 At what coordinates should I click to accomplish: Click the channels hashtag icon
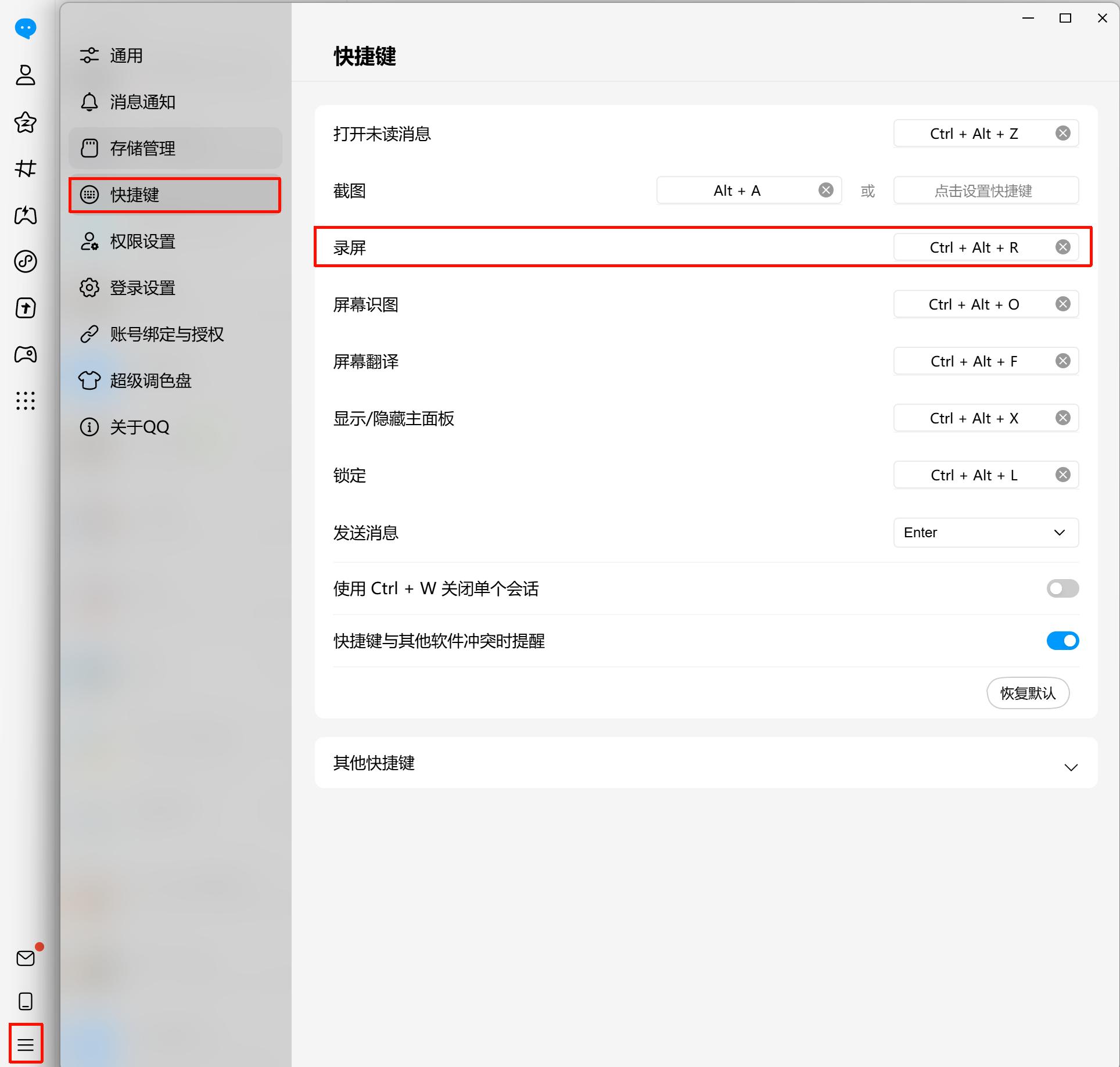point(26,168)
